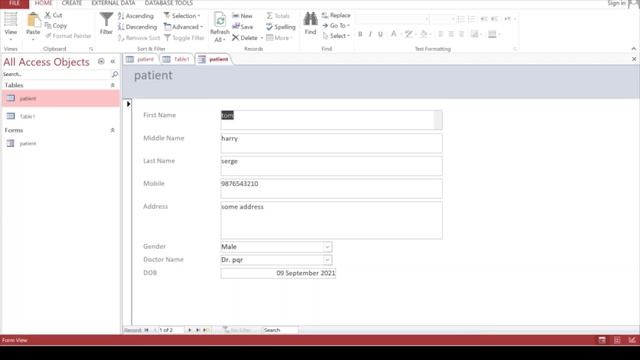Image resolution: width=640 pixels, height=360 pixels.
Task: Click the navigation pane Search box
Action: coord(57,74)
